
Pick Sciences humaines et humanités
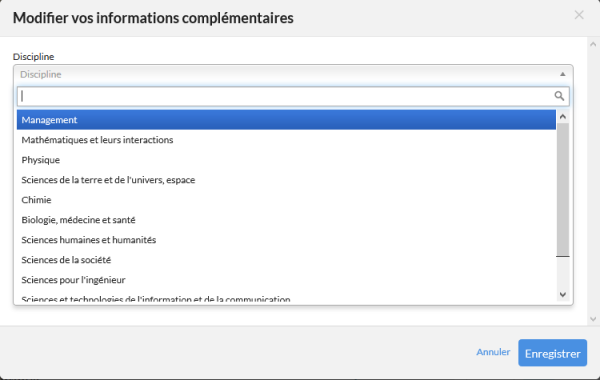[286, 240]
